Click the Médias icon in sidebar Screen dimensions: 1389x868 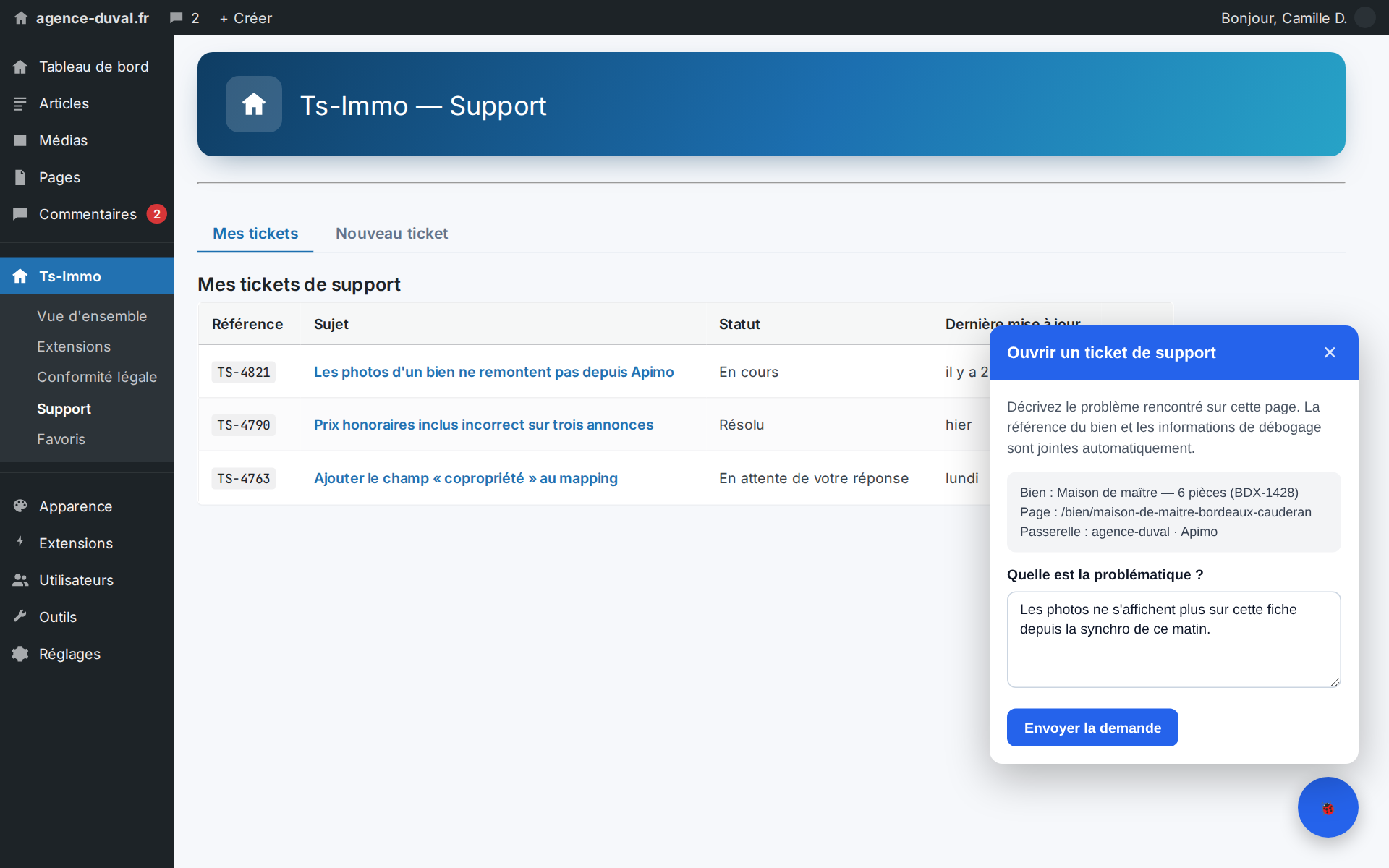point(20,140)
